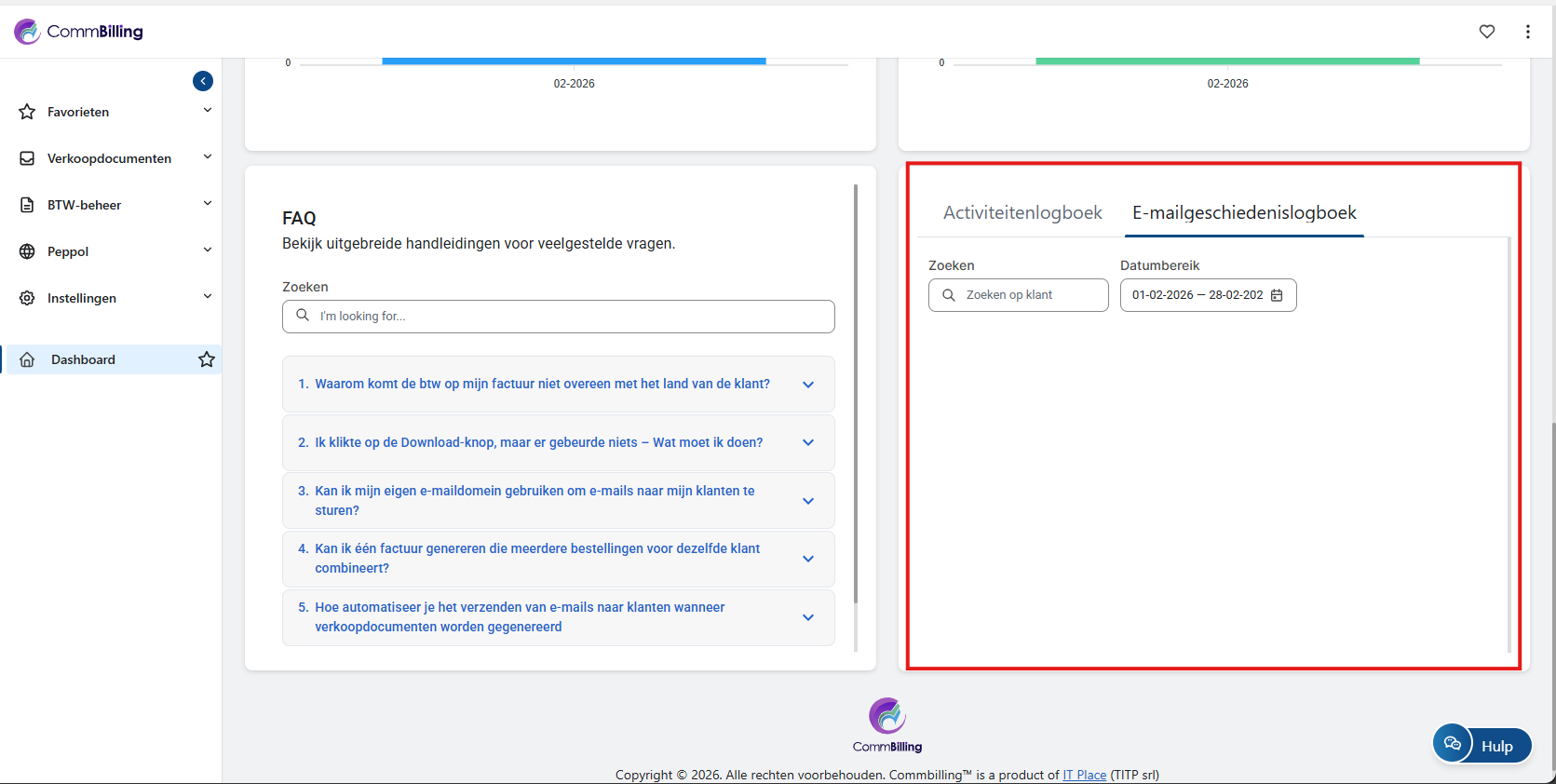Click the heart favorites icon in header
The height and width of the screenshot is (784, 1556).
click(x=1486, y=32)
